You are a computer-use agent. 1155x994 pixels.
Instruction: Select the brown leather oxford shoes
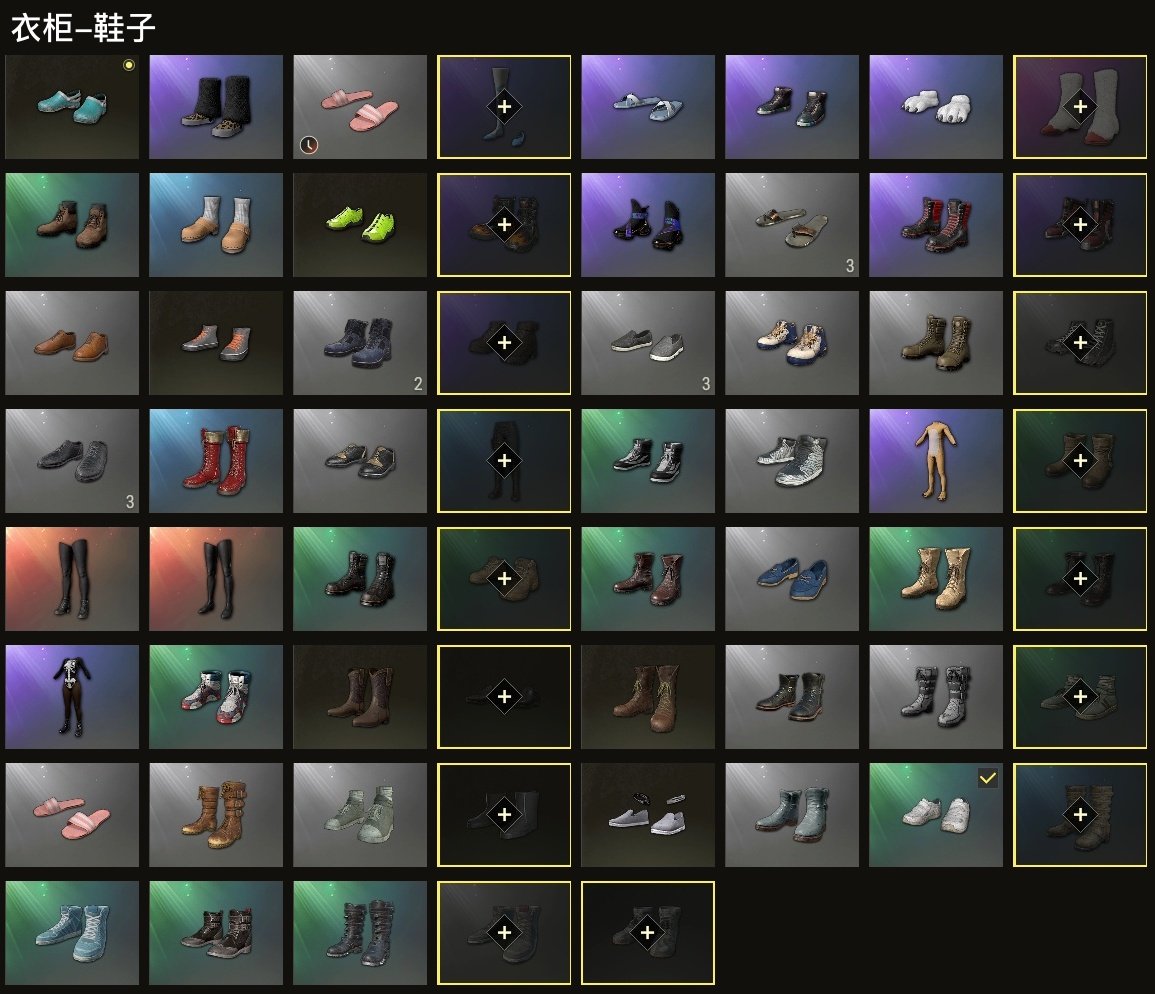(x=72, y=343)
